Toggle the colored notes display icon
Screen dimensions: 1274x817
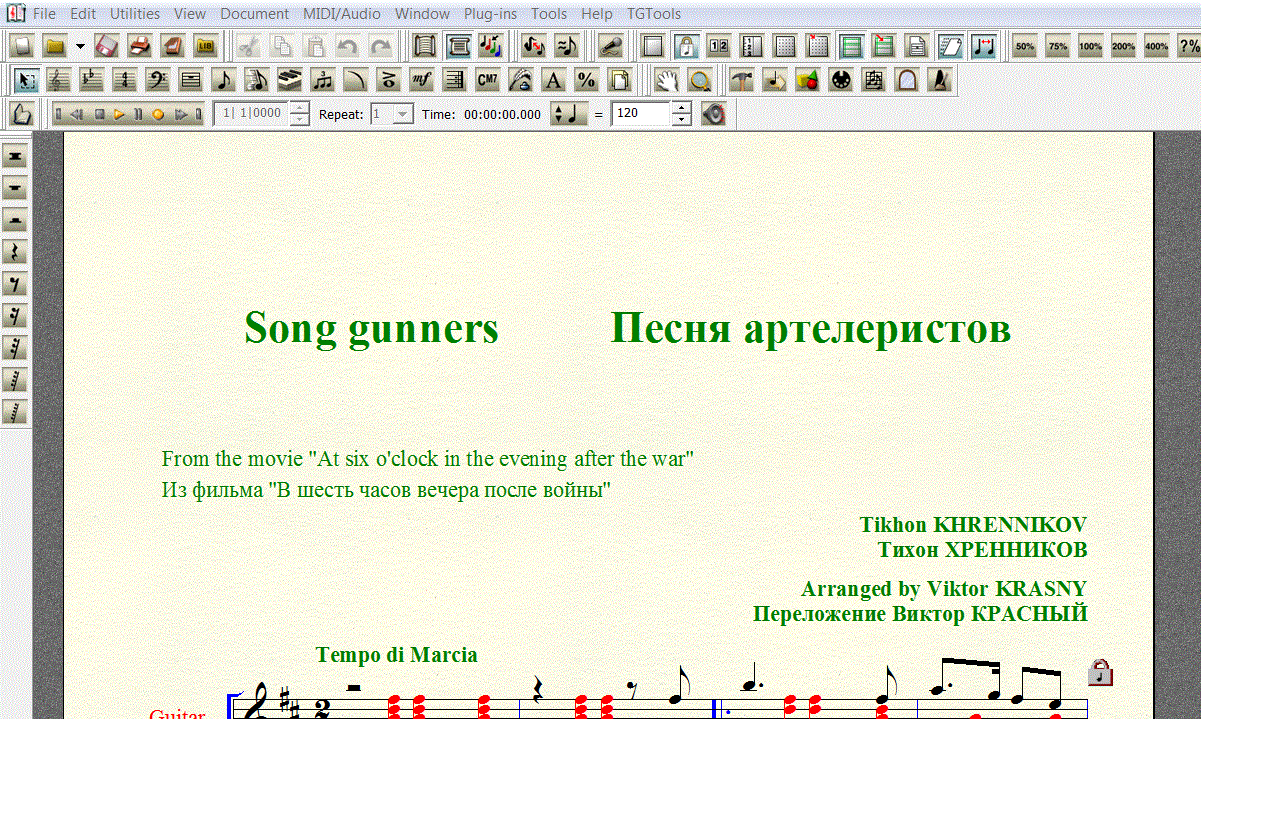(x=489, y=46)
